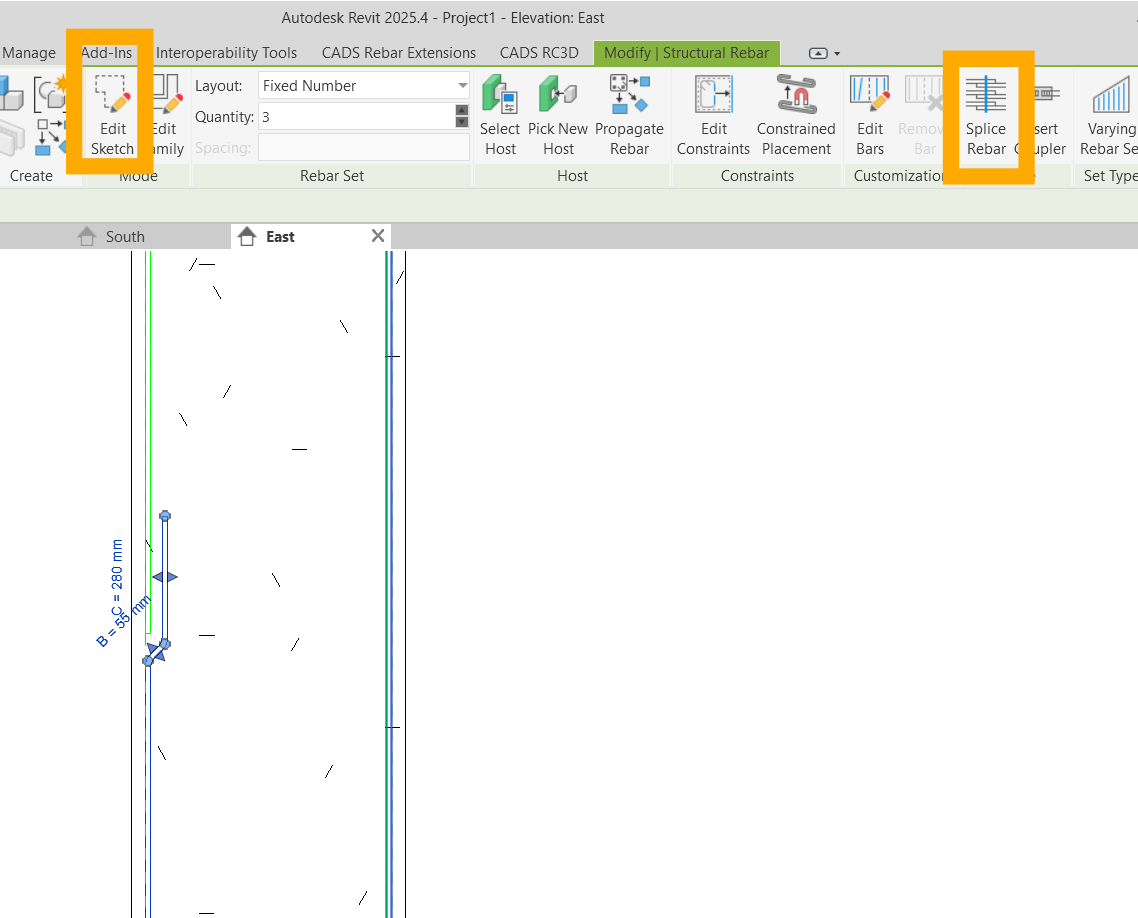This screenshot has width=1138, height=918.
Task: Toggle Constrained Placement mode
Action: tap(796, 113)
